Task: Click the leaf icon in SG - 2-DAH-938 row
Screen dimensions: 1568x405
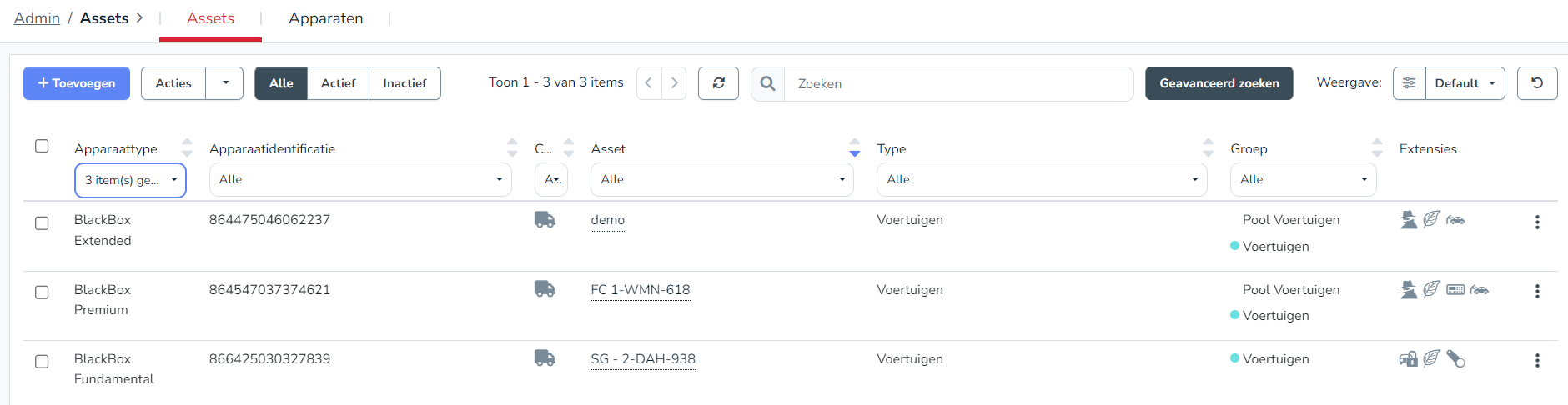Action: coord(1432,358)
